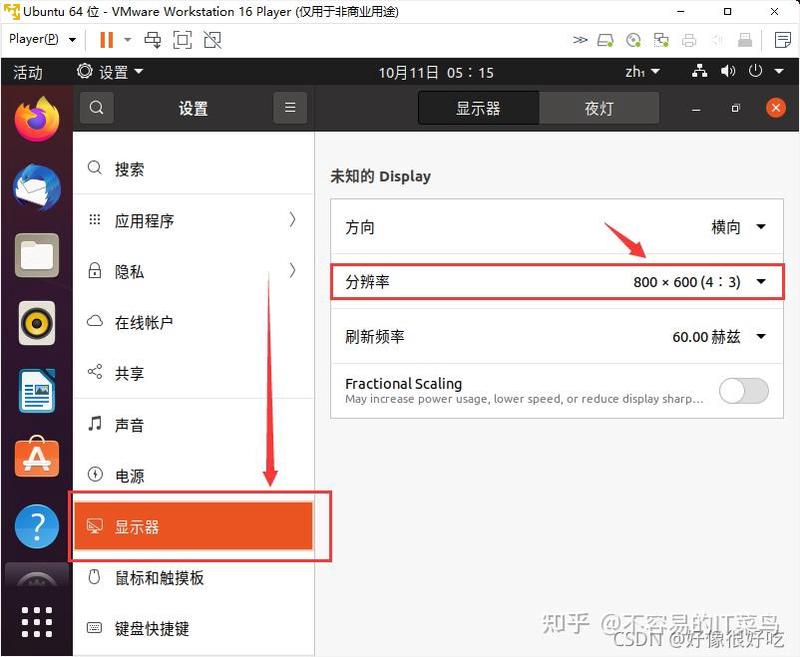Select 鼠标和触摸板 in settings sidebar
800x657 pixels.
(x=194, y=577)
